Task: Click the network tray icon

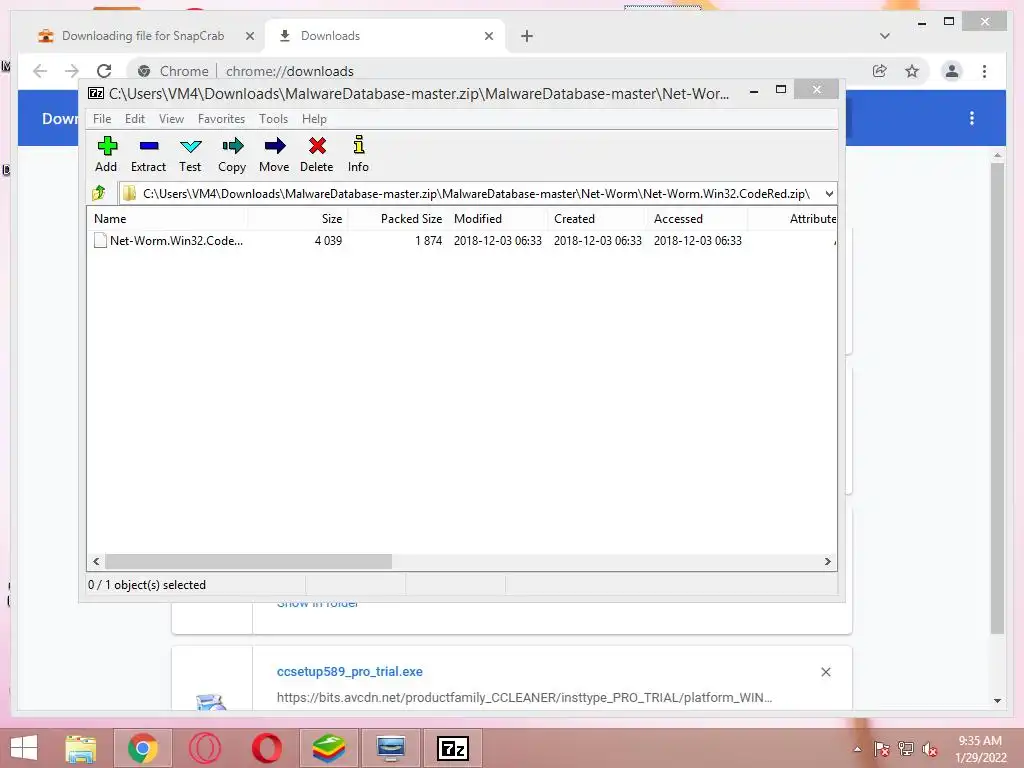Action: pyautogui.click(x=906, y=749)
